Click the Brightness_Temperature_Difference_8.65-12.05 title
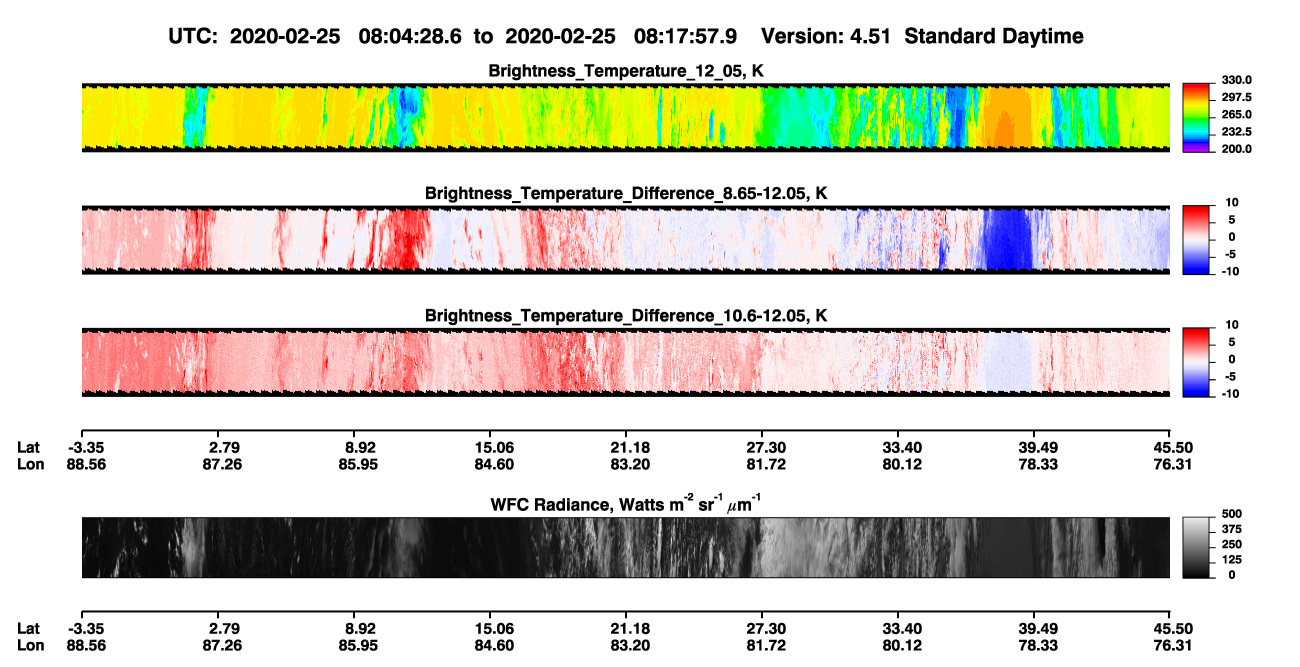This screenshot has width=1300, height=667. [626, 193]
